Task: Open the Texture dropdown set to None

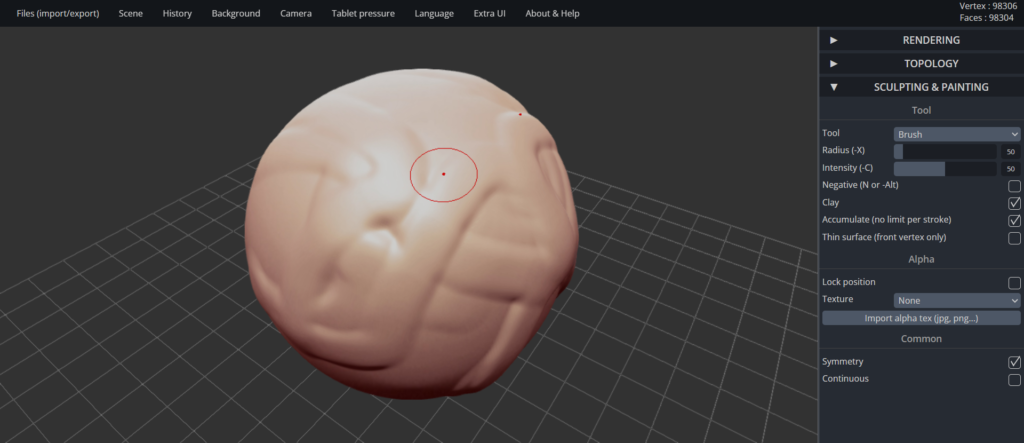Action: pos(956,300)
